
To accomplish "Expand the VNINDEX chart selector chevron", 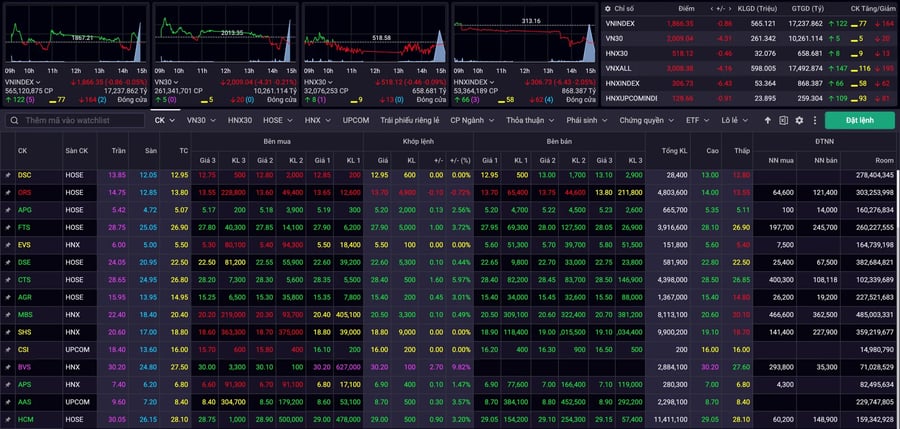I will click(38, 82).
